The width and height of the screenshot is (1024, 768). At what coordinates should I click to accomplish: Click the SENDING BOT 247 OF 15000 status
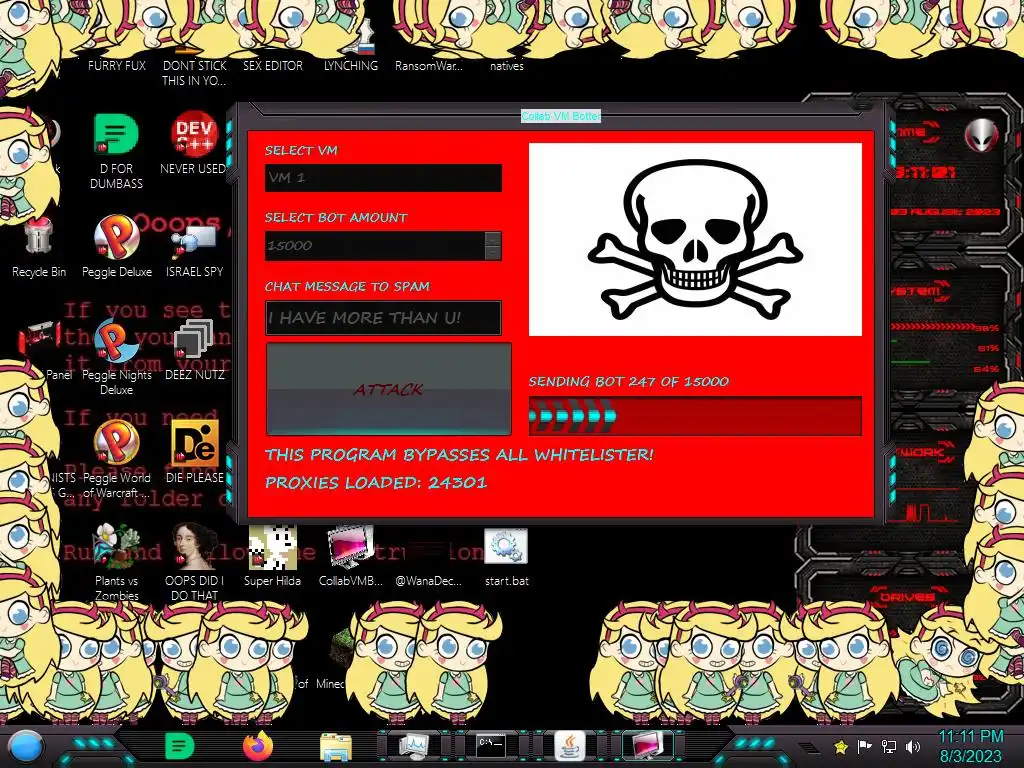click(629, 381)
